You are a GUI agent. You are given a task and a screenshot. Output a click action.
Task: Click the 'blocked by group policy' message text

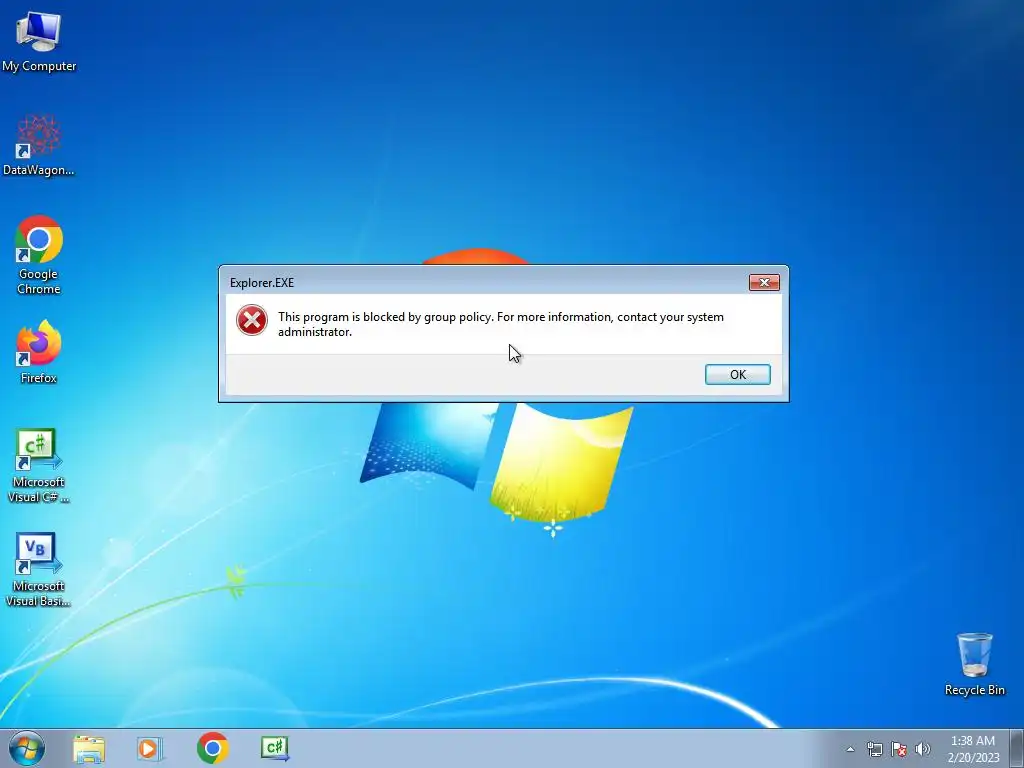(501, 324)
